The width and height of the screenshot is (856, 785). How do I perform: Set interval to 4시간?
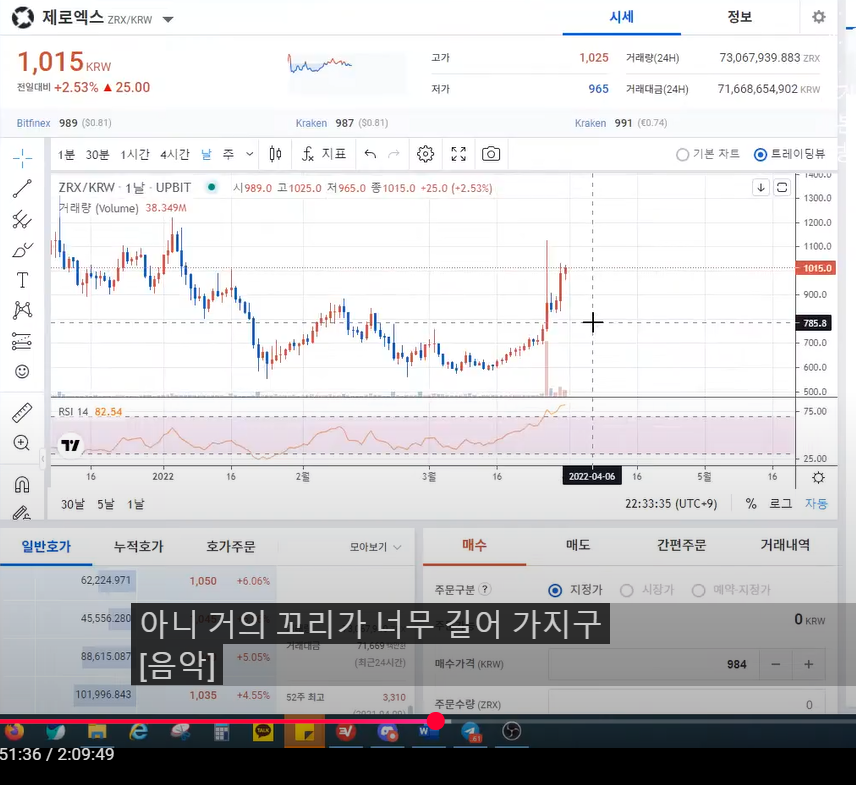[x=175, y=155]
